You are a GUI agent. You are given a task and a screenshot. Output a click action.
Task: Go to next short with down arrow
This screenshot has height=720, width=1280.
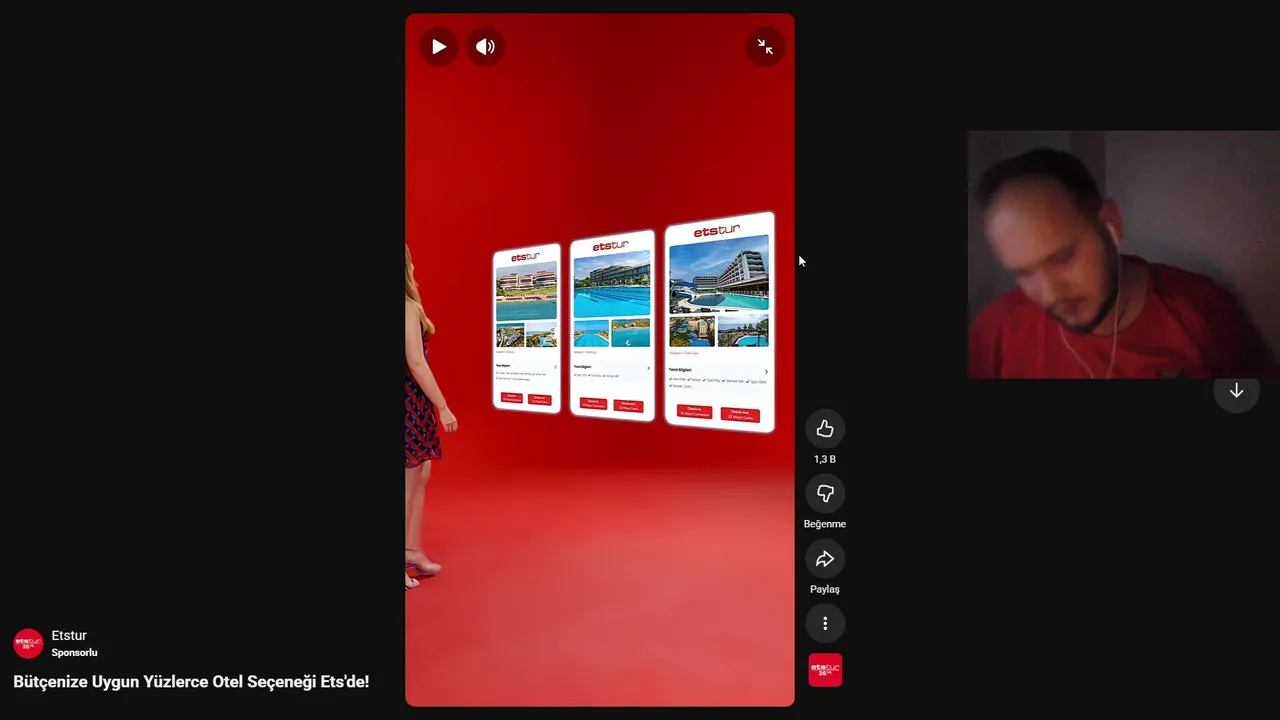click(x=1236, y=391)
